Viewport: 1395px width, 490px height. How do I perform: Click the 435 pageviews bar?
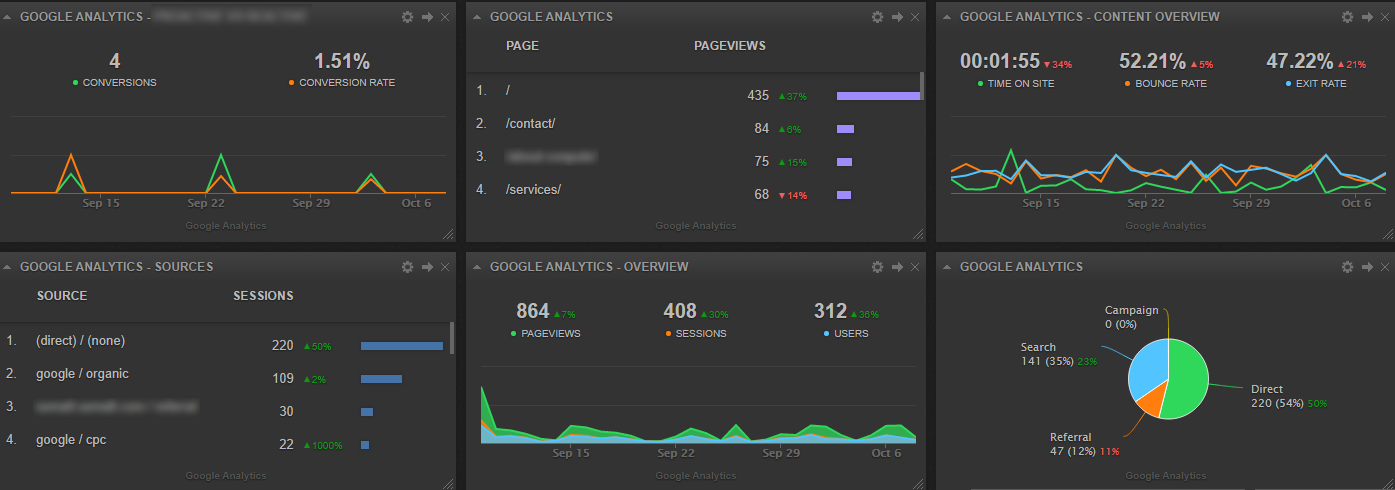(878, 96)
